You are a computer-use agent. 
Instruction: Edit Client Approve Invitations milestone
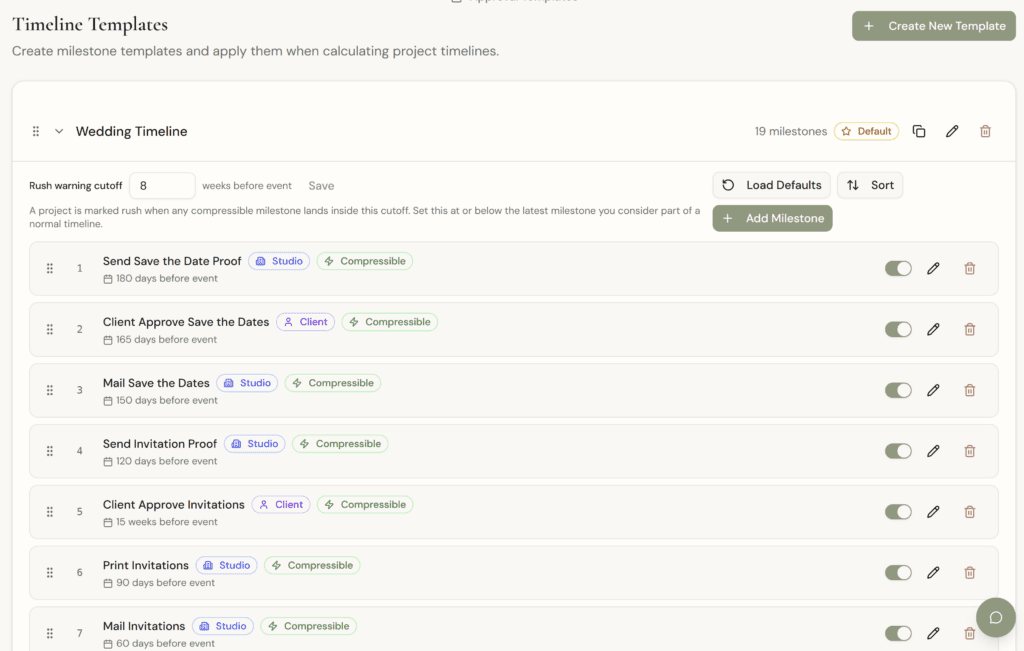(x=933, y=511)
